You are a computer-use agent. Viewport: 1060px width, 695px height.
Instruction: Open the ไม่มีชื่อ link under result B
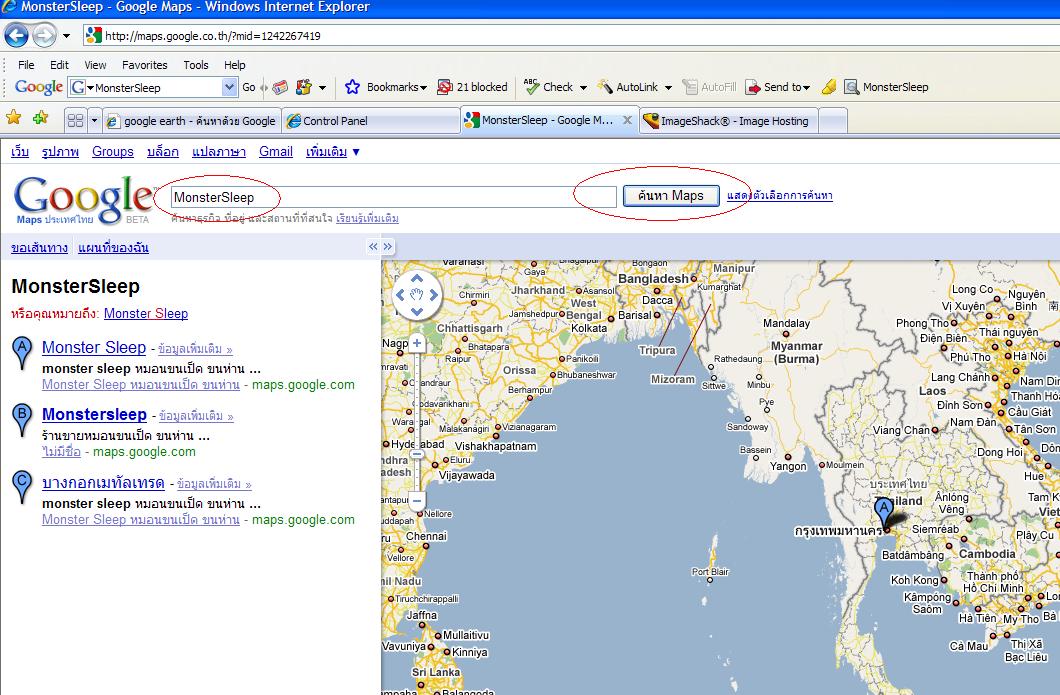pos(61,452)
